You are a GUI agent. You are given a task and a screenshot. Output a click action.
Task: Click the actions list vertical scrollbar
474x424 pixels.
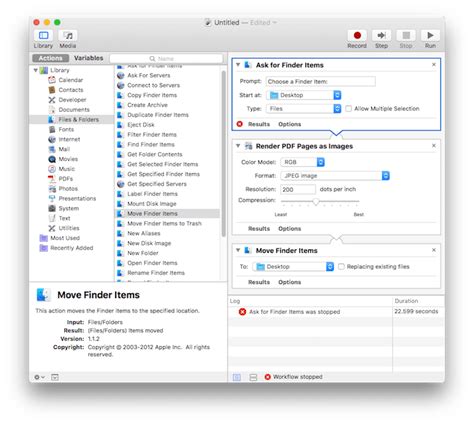(x=224, y=153)
